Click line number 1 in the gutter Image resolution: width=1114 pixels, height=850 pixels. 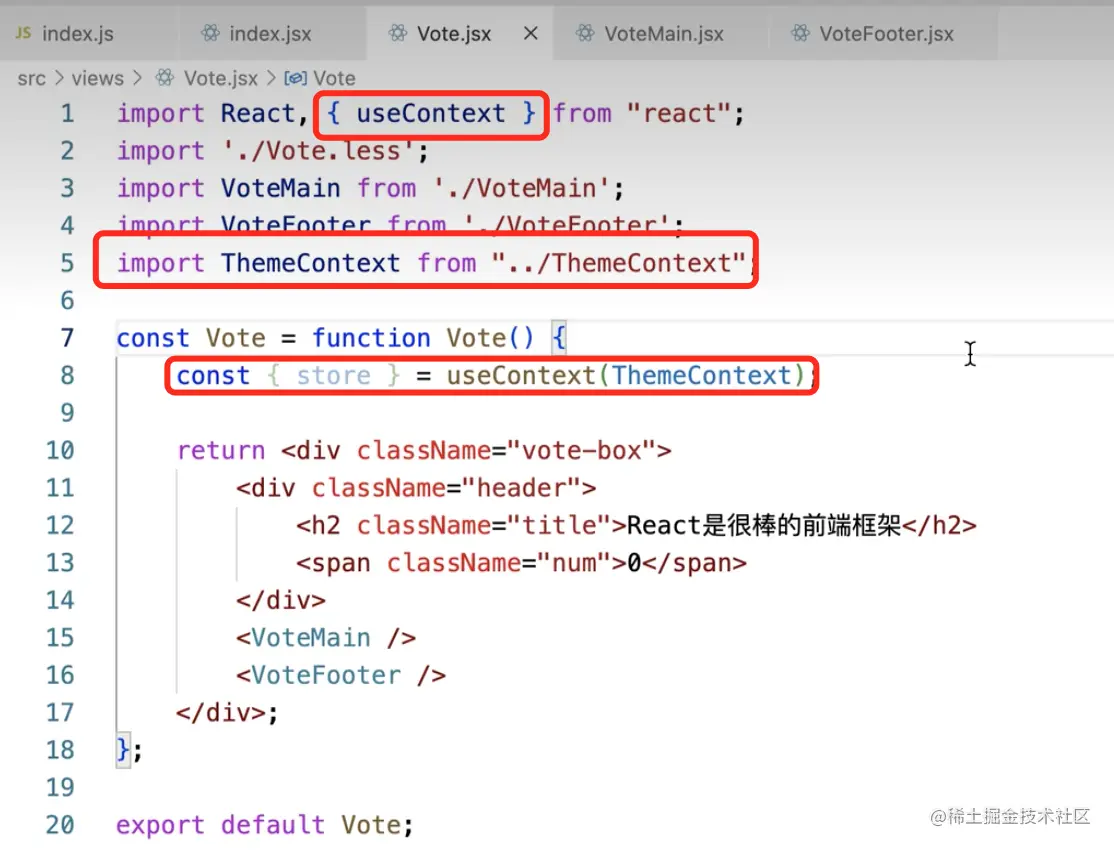[67, 114]
